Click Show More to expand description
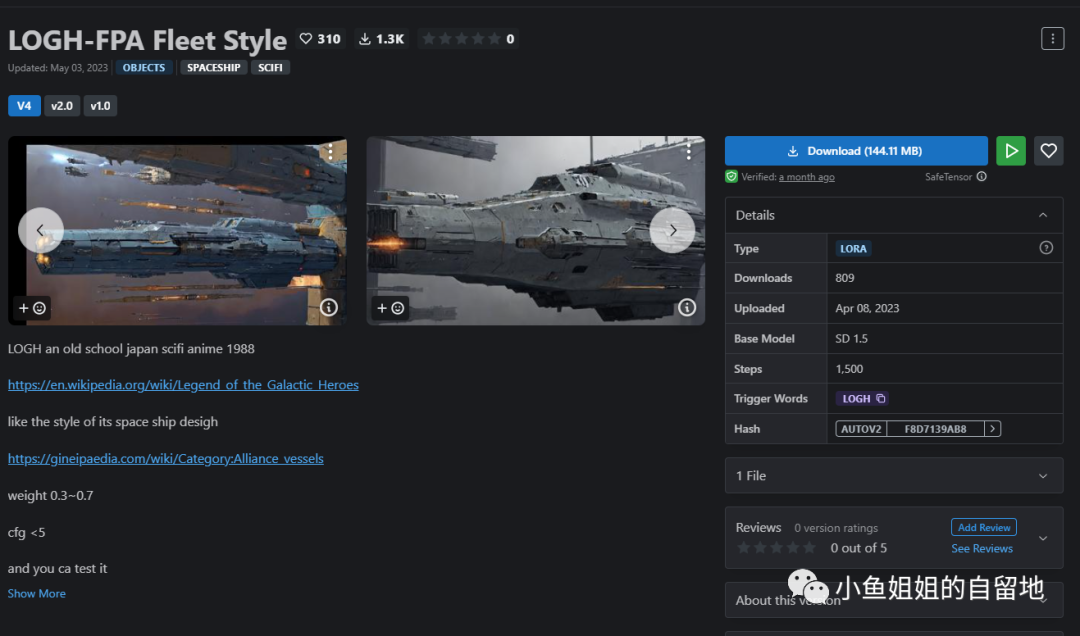The width and height of the screenshot is (1080, 636). [37, 593]
